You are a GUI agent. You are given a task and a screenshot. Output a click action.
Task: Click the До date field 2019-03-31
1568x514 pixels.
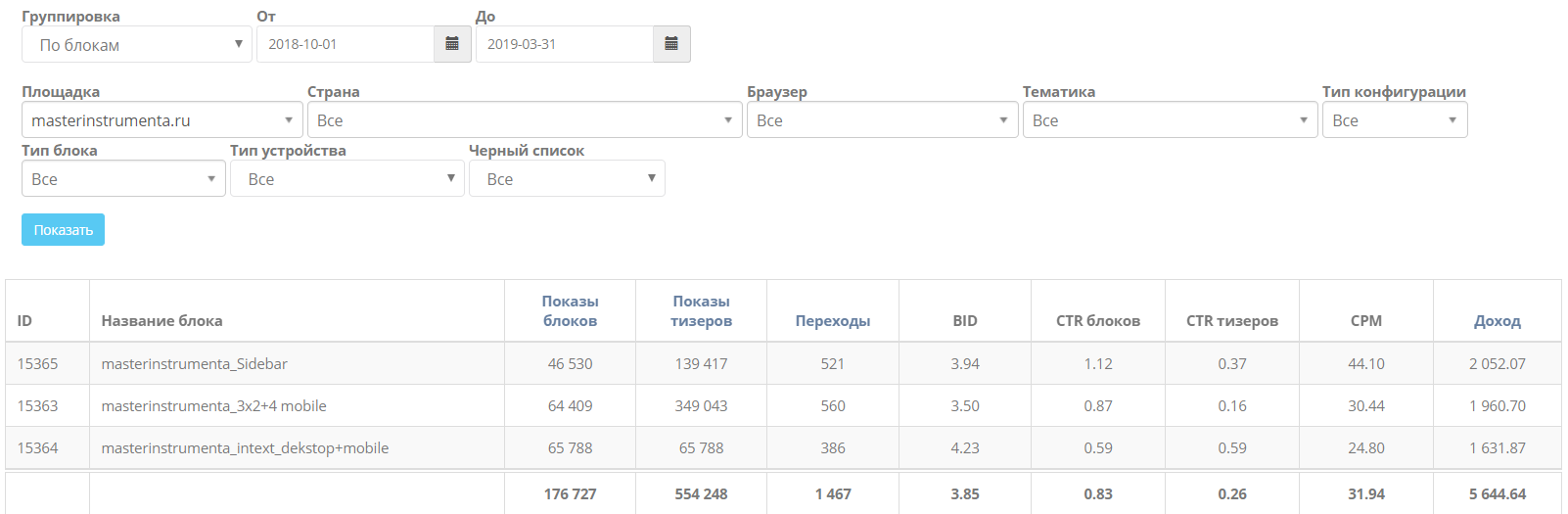565,44
